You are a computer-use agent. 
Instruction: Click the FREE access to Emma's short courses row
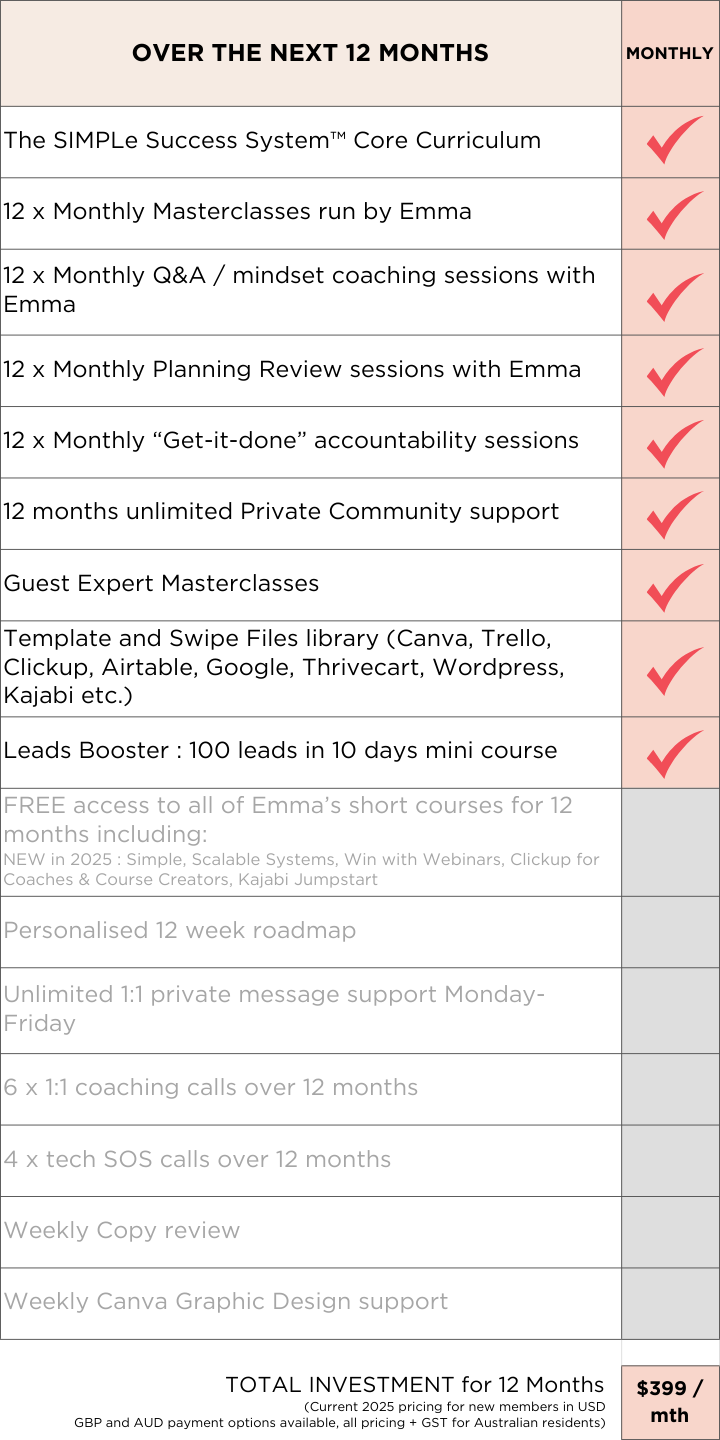pos(311,842)
